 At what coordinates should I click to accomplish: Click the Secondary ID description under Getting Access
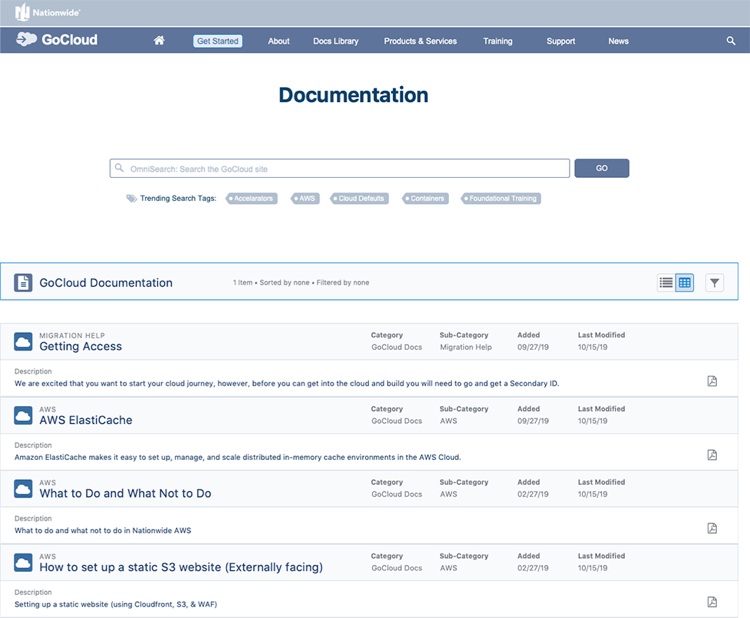point(287,383)
